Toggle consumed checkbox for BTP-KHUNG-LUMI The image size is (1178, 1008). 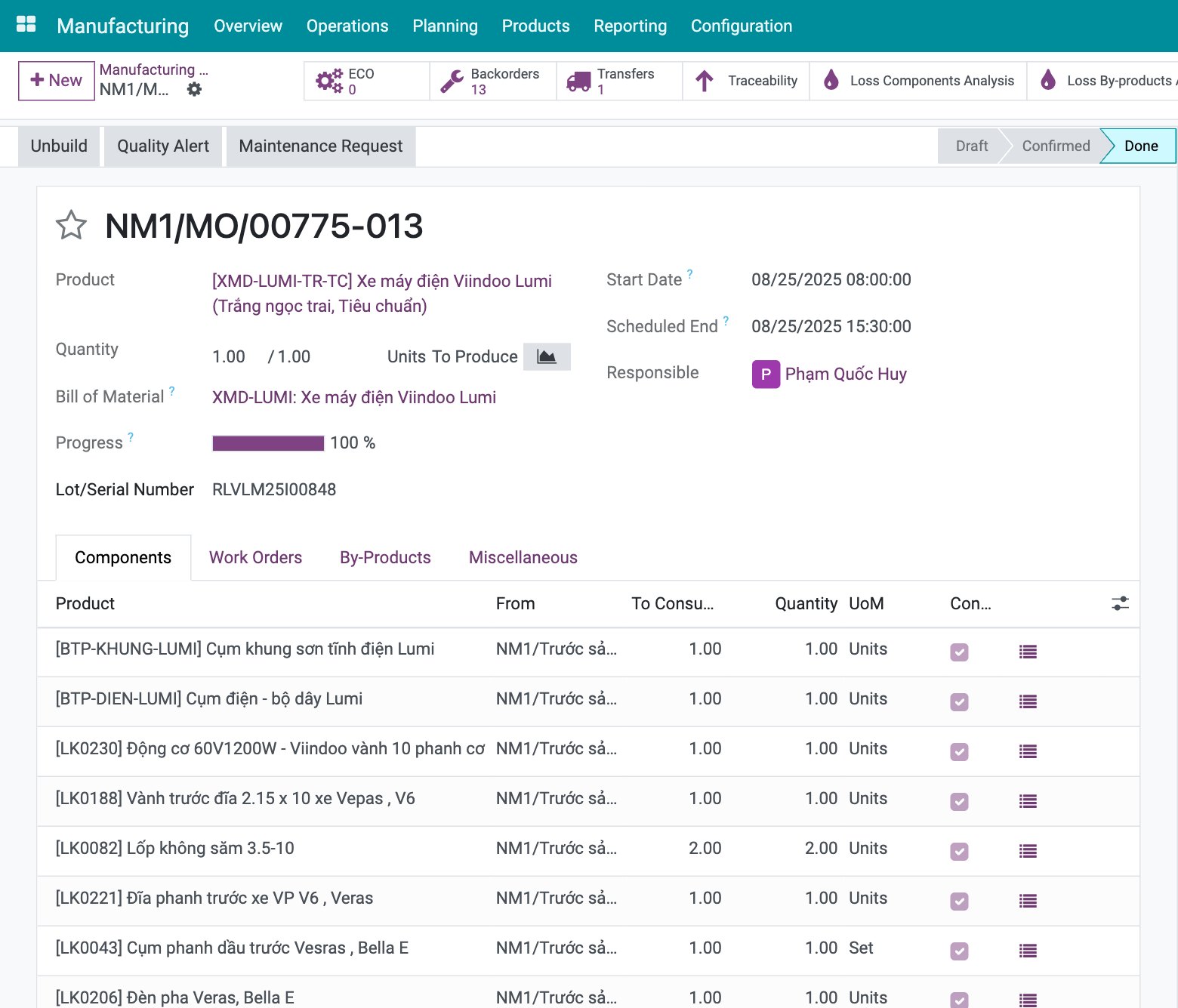coord(959,652)
